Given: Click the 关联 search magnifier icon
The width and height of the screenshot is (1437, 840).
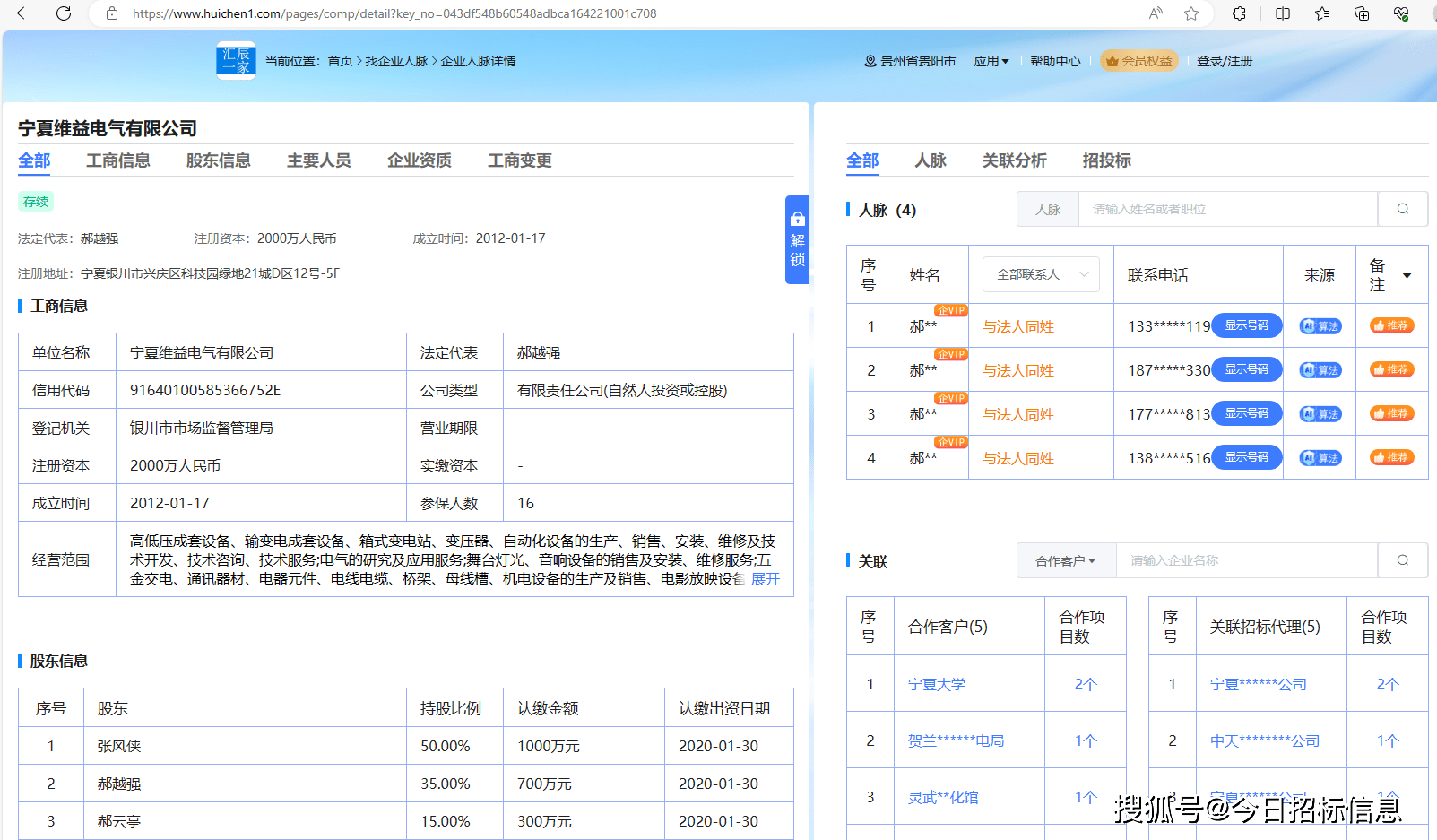Looking at the screenshot, I should pyautogui.click(x=1403, y=560).
